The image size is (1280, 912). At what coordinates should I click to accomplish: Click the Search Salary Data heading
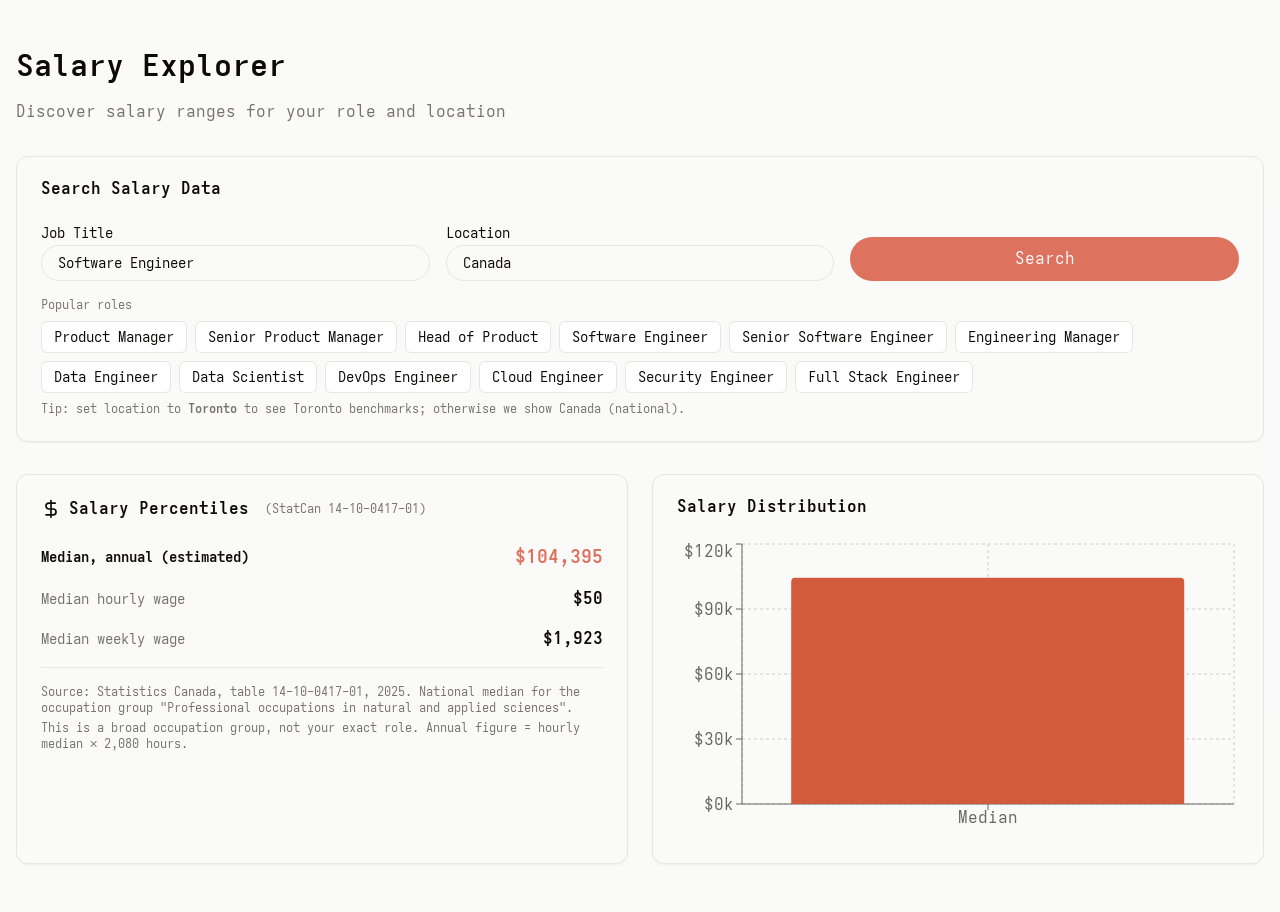tap(131, 189)
